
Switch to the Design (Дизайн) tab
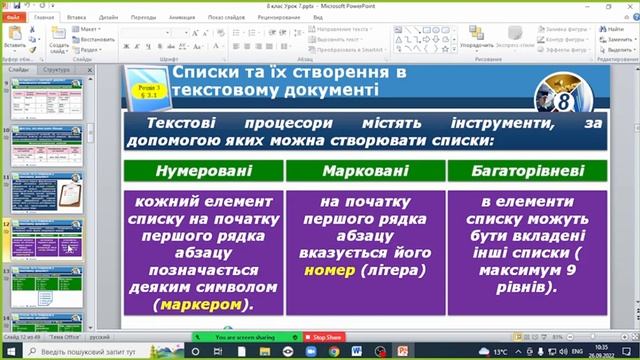[x=108, y=17]
